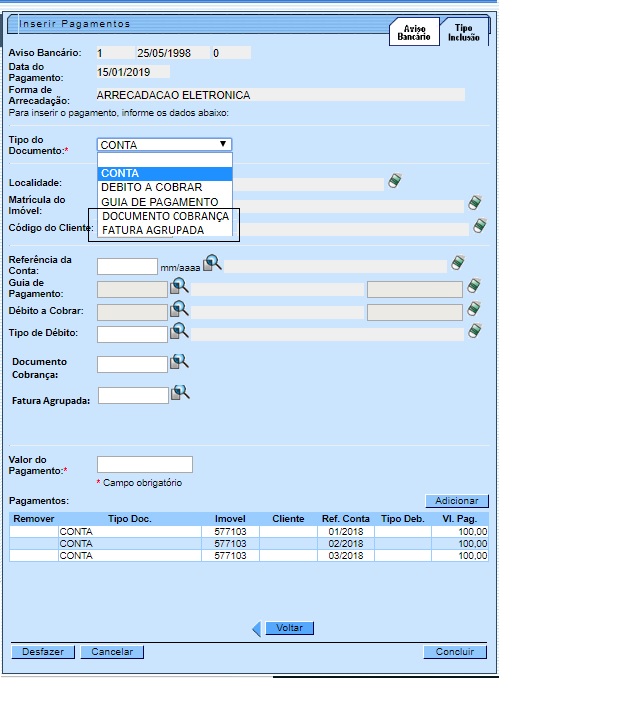Click the eraser icon on the Tipo de Débito row
Viewport: 633px width, 701px height.
(x=474, y=332)
